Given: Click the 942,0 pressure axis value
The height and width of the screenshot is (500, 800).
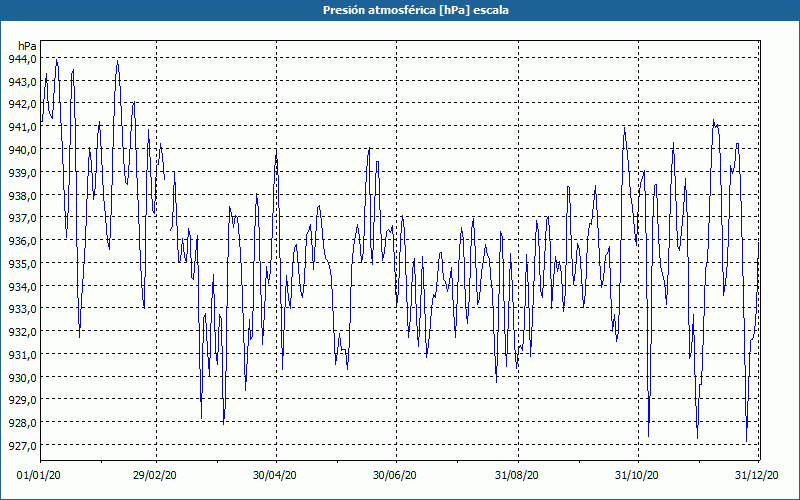Looking at the screenshot, I should (22, 104).
